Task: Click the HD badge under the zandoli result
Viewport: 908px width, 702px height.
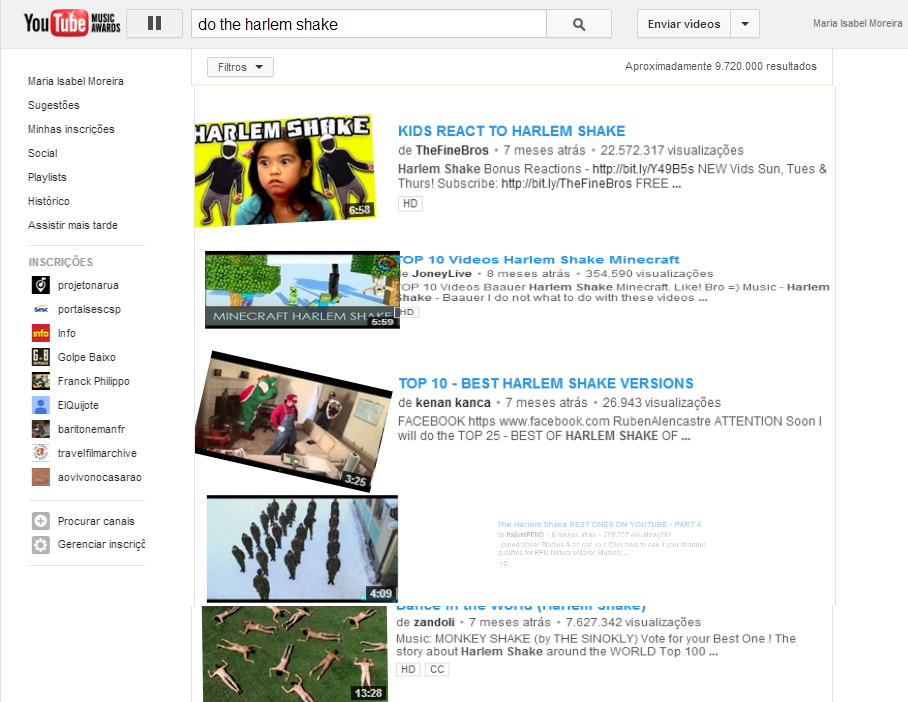Action: tap(408, 669)
